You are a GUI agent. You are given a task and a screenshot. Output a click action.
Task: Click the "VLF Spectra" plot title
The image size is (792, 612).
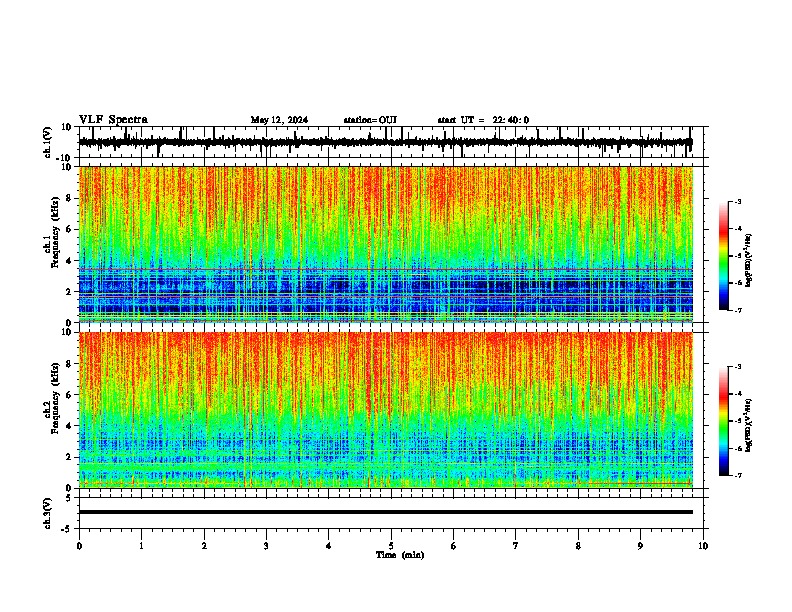[x=113, y=119]
